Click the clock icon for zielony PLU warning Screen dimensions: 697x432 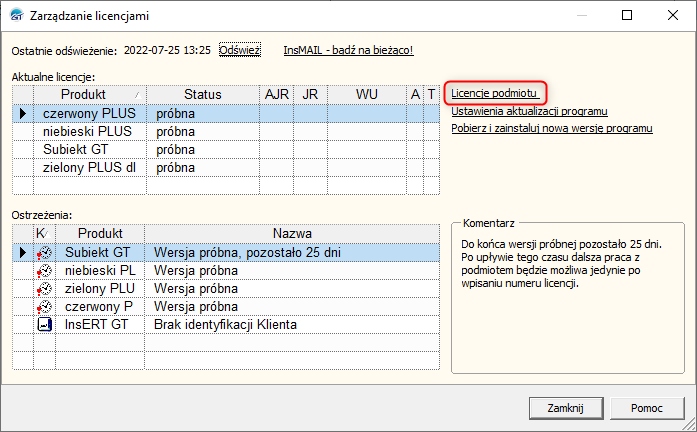[44, 289]
